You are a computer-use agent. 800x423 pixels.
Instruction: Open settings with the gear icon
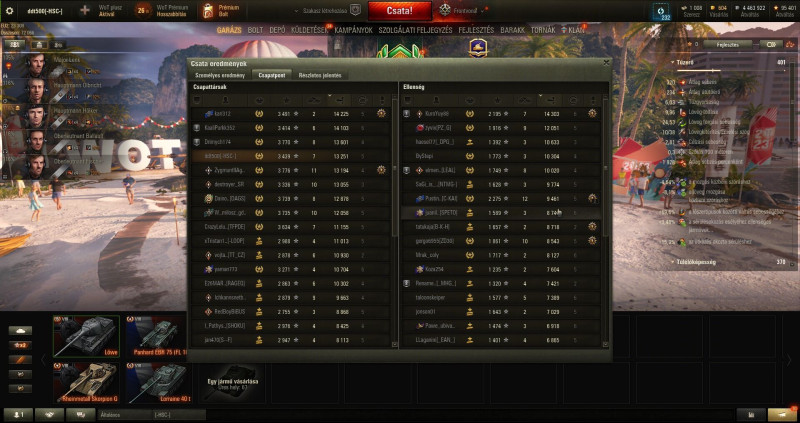click(9, 10)
